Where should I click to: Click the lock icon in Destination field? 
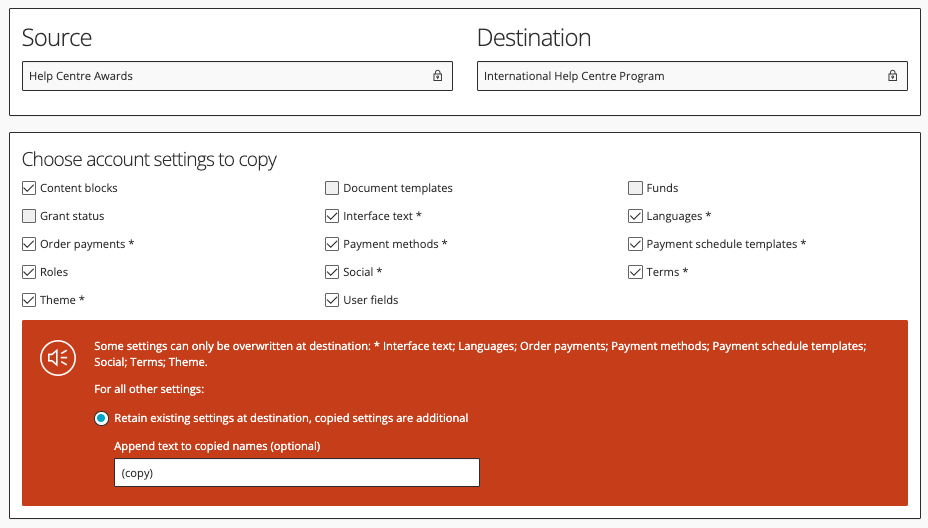pos(892,76)
